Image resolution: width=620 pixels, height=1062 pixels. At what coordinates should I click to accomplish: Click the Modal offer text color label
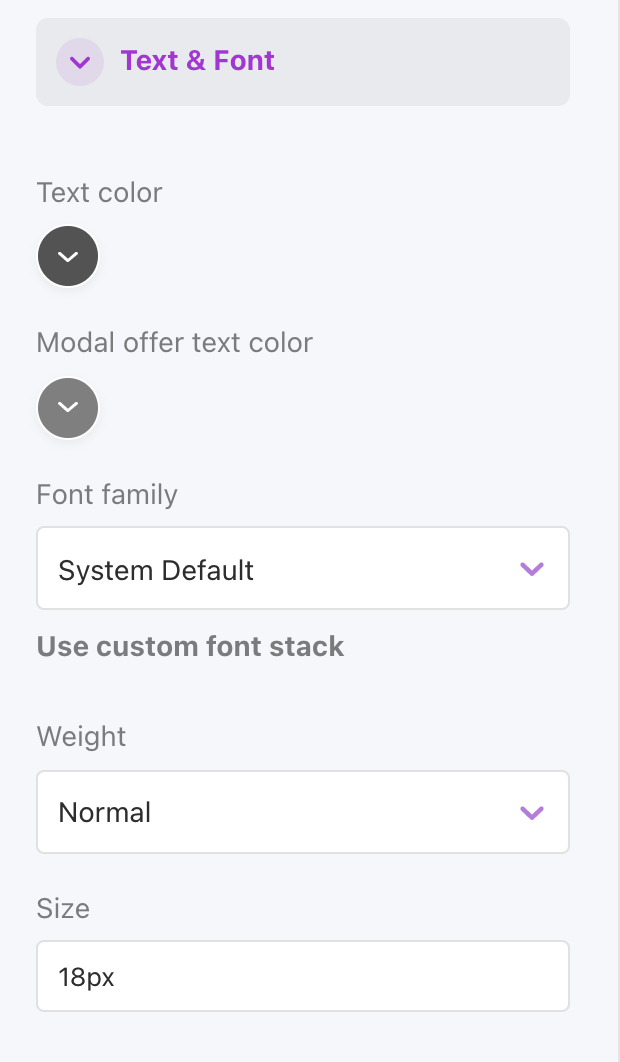click(x=174, y=343)
